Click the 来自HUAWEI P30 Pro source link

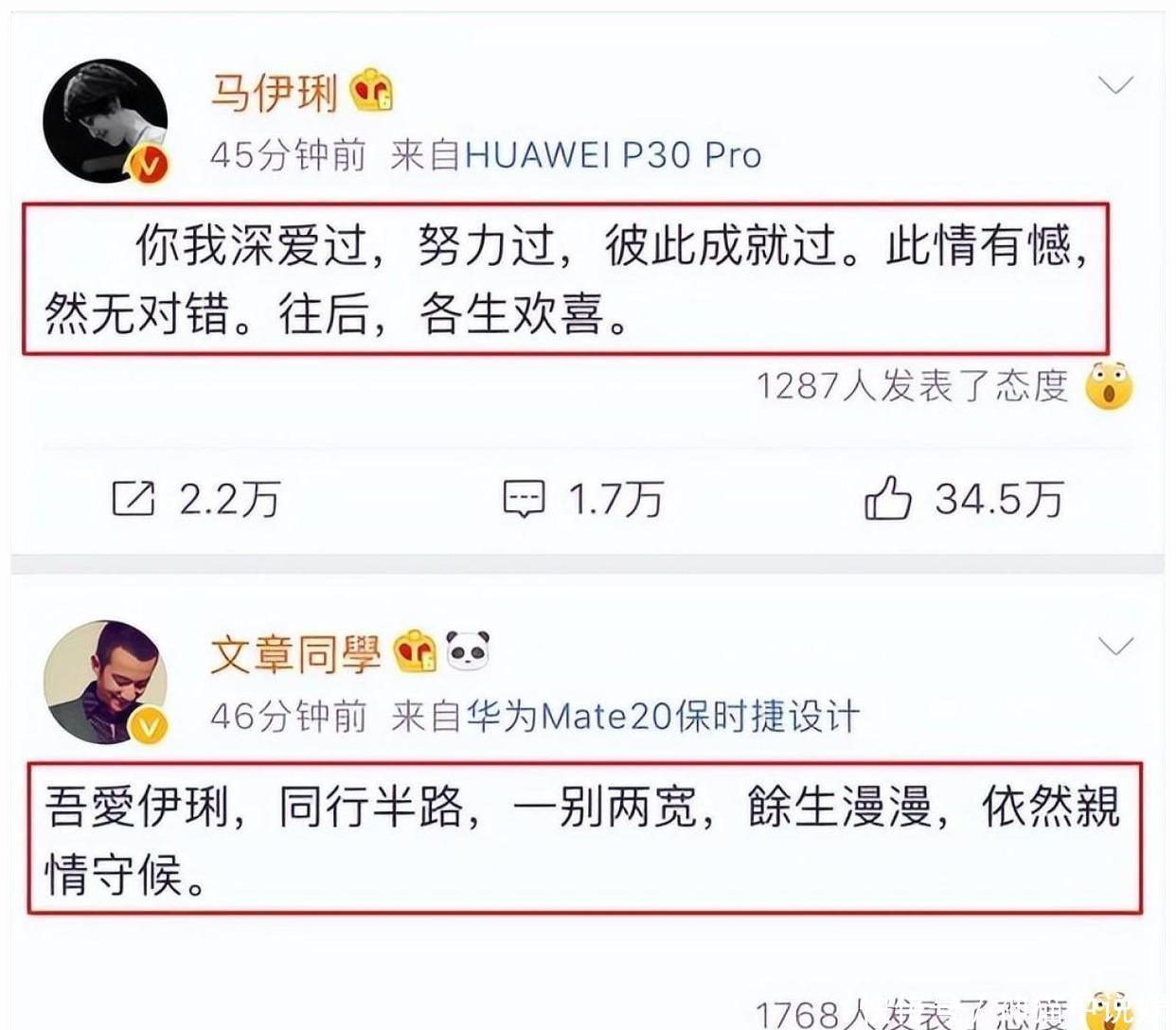click(576, 154)
